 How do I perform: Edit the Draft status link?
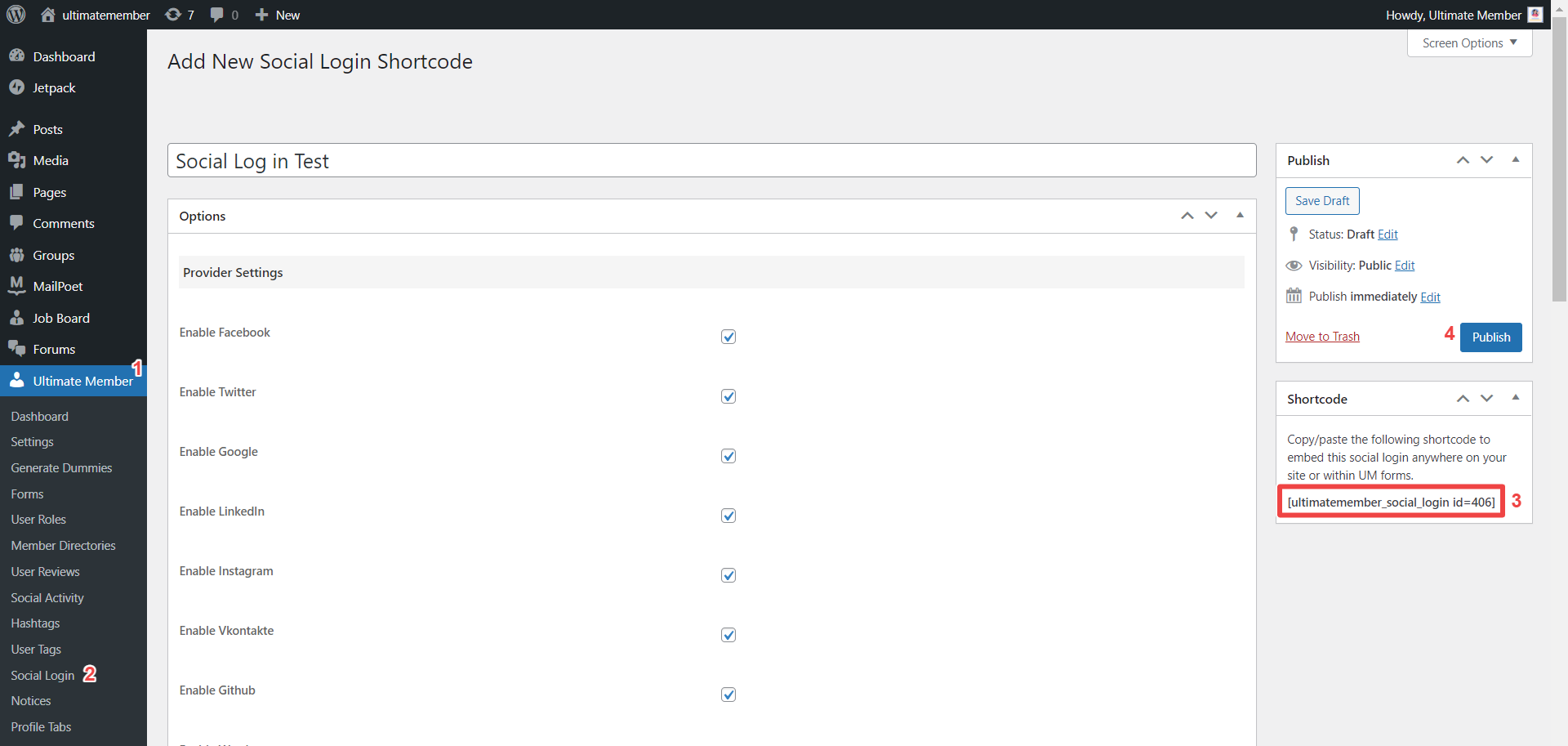point(1388,235)
